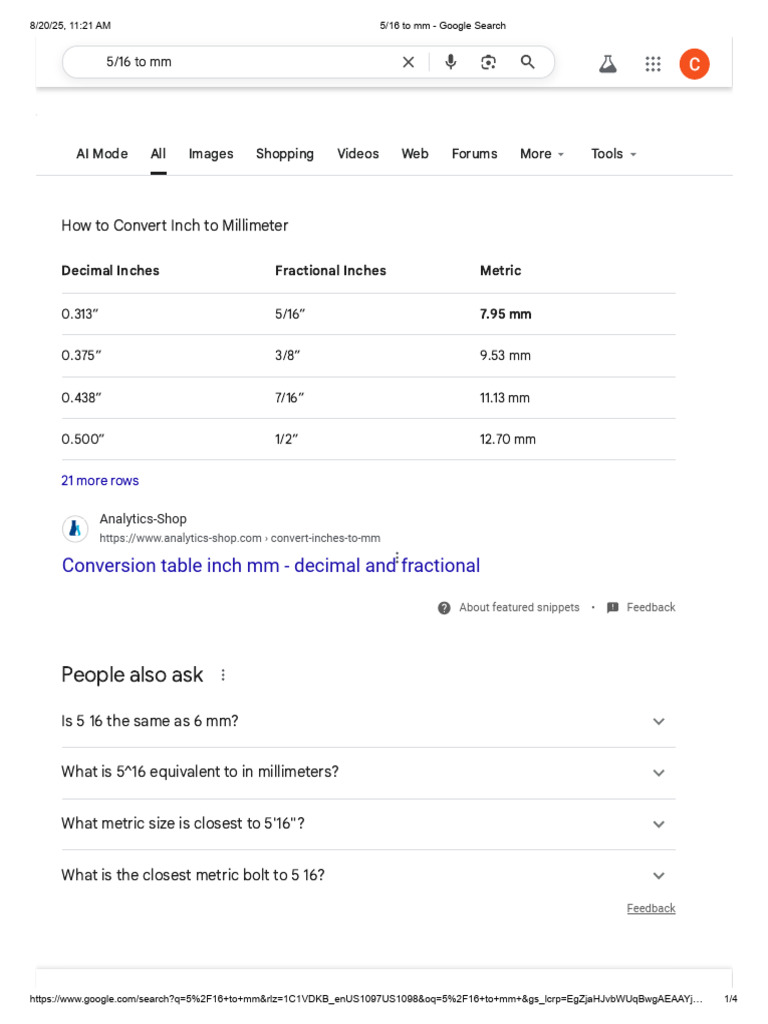
Task: Open People also ask options menu
Action: point(223,675)
